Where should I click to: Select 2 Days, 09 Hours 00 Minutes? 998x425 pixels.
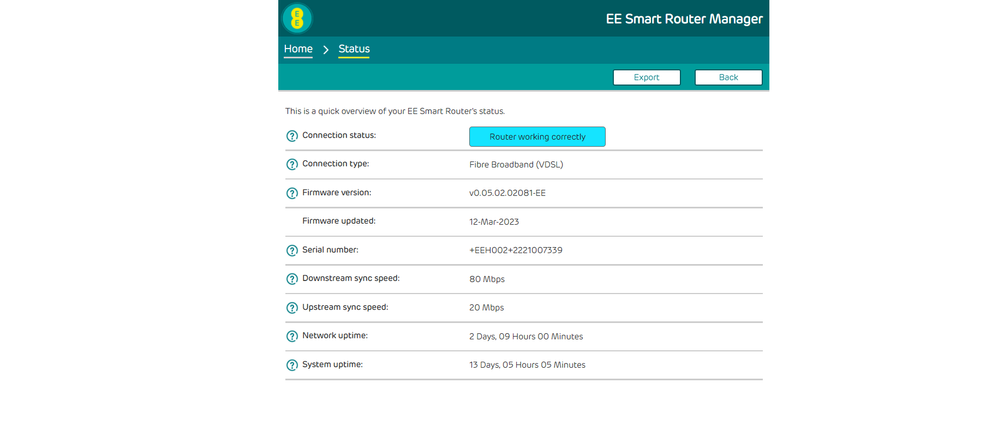click(526, 337)
